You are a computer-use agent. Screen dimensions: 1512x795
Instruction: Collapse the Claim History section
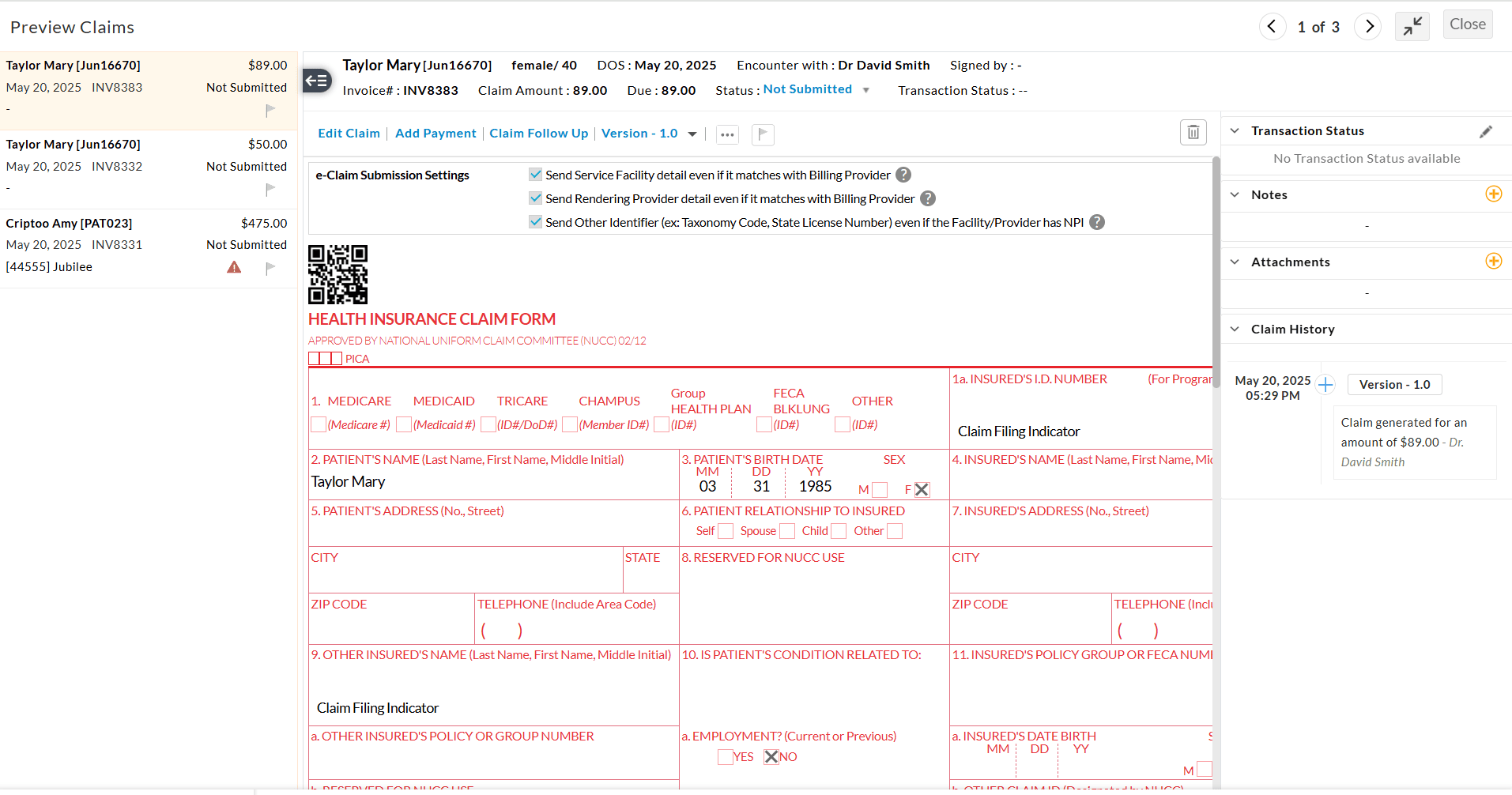tap(1235, 329)
